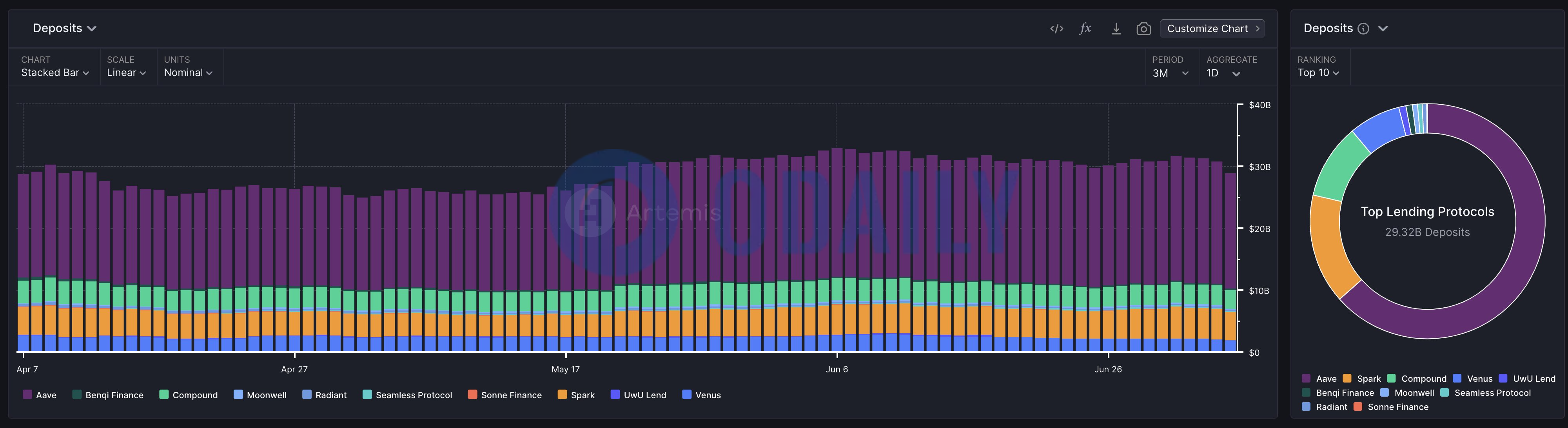Click the Top Lending Protocols title
Image resolution: width=1568 pixels, height=428 pixels.
(1427, 211)
